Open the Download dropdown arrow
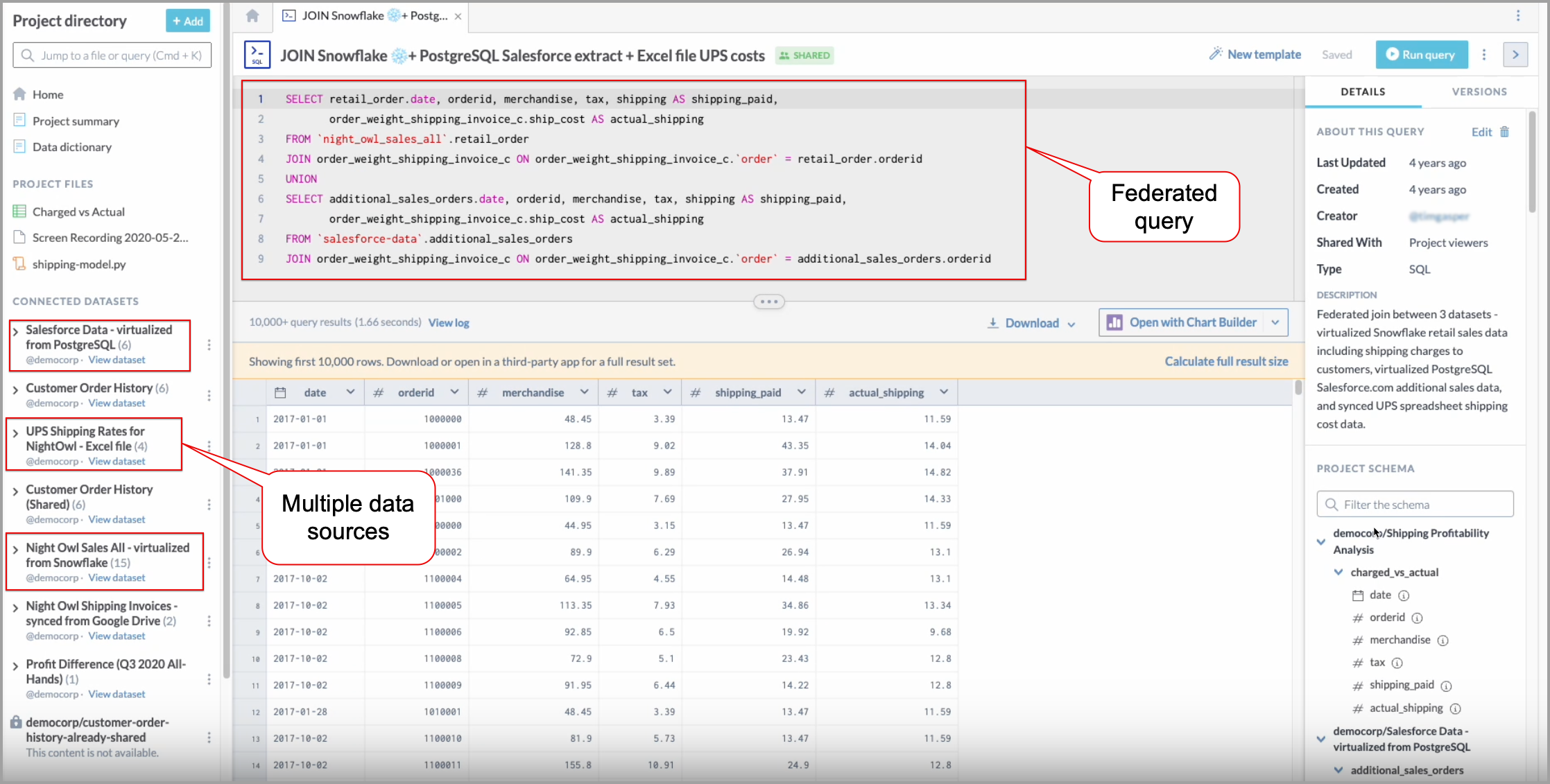This screenshot has height=784, width=1550. coord(1071,324)
